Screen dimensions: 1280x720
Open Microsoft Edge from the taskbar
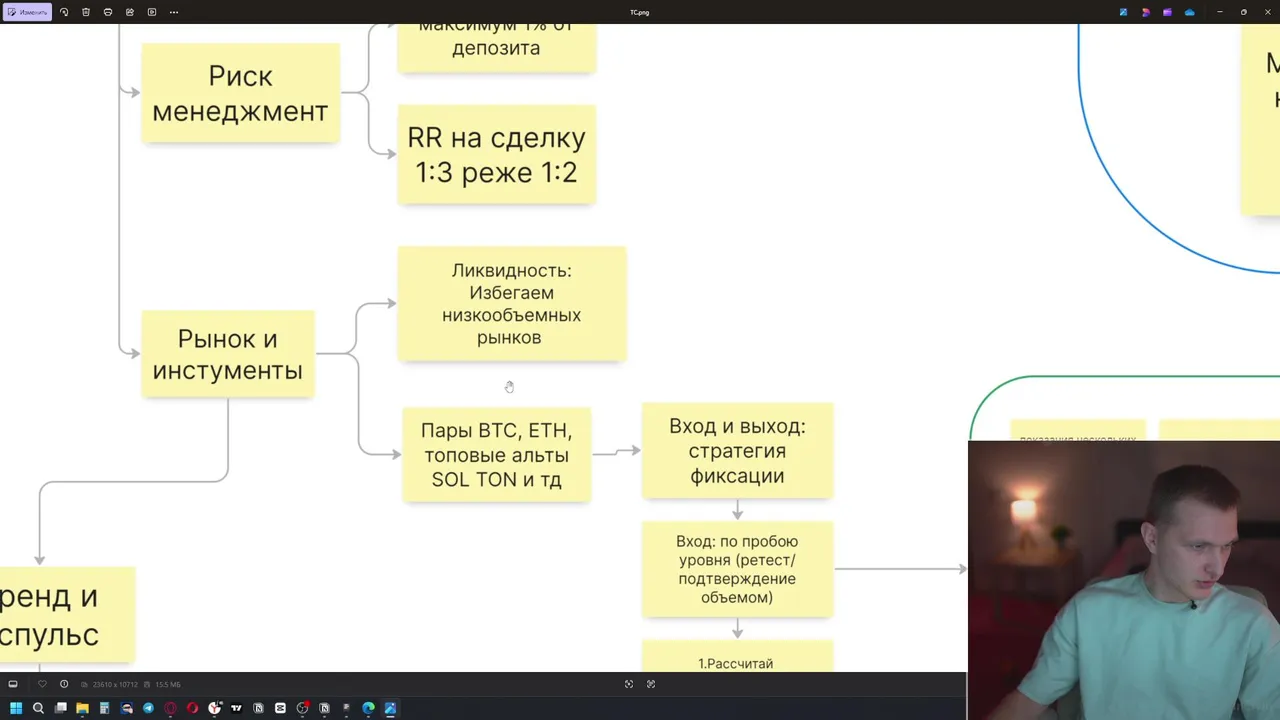point(368,708)
